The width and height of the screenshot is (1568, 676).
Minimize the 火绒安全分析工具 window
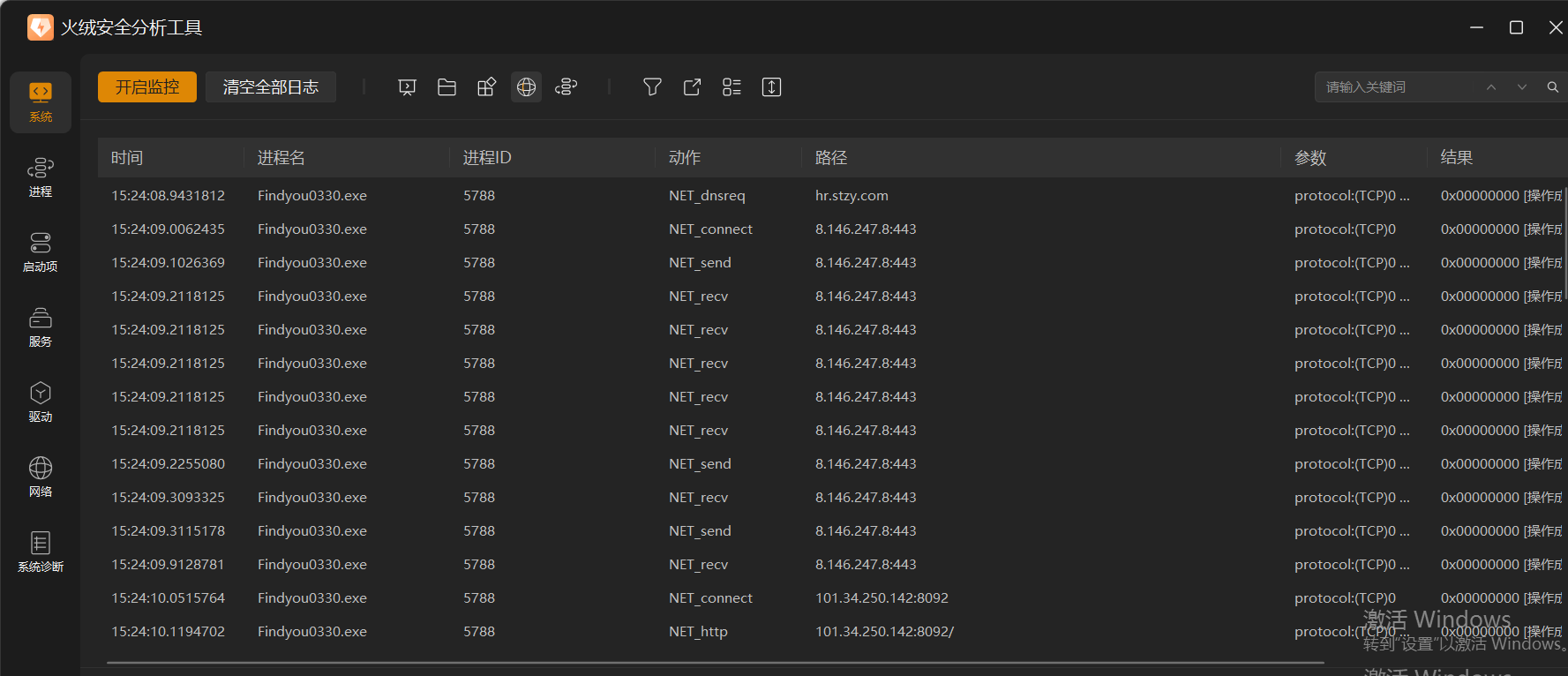(x=1476, y=27)
